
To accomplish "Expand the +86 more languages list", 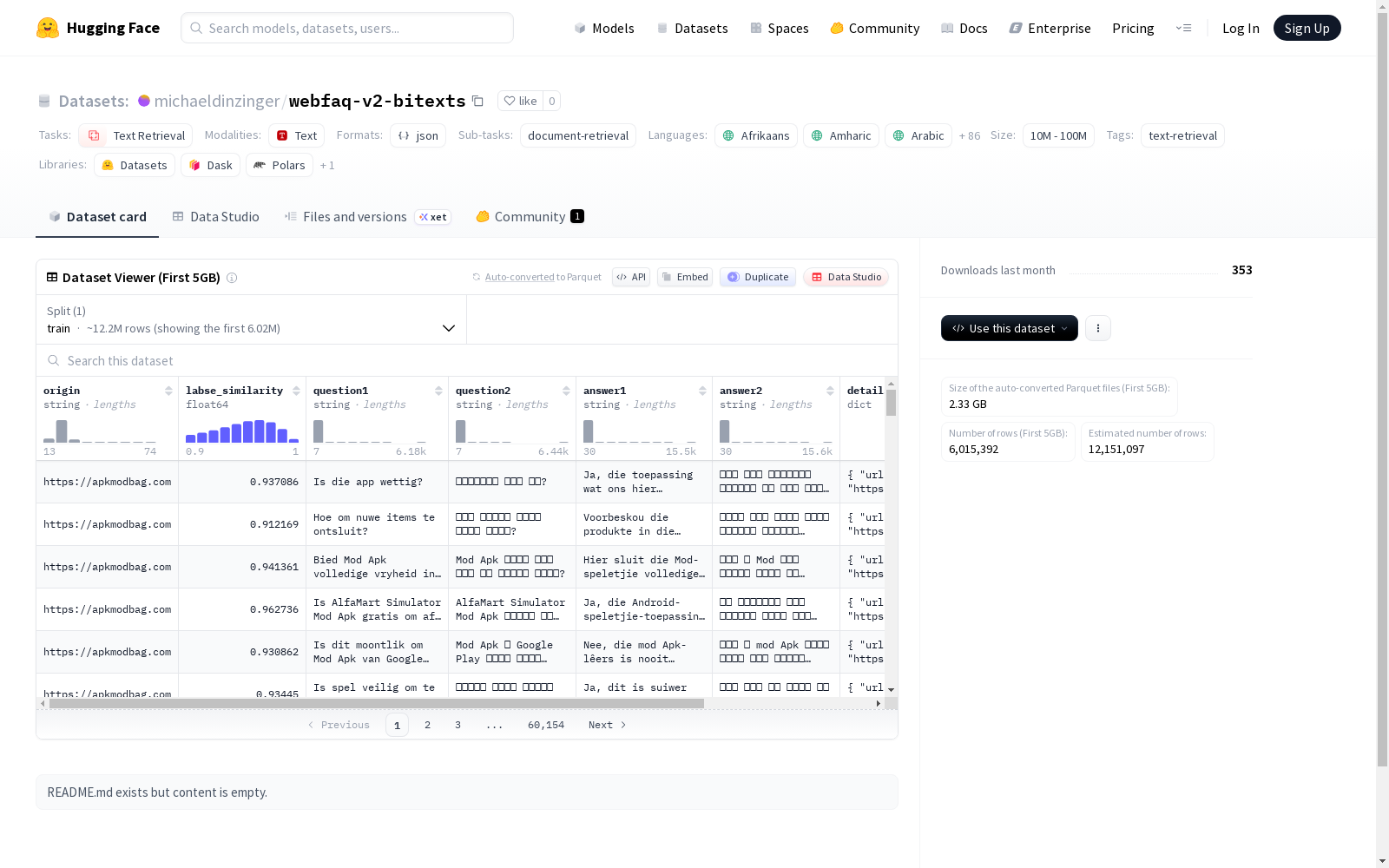I will point(970,135).
